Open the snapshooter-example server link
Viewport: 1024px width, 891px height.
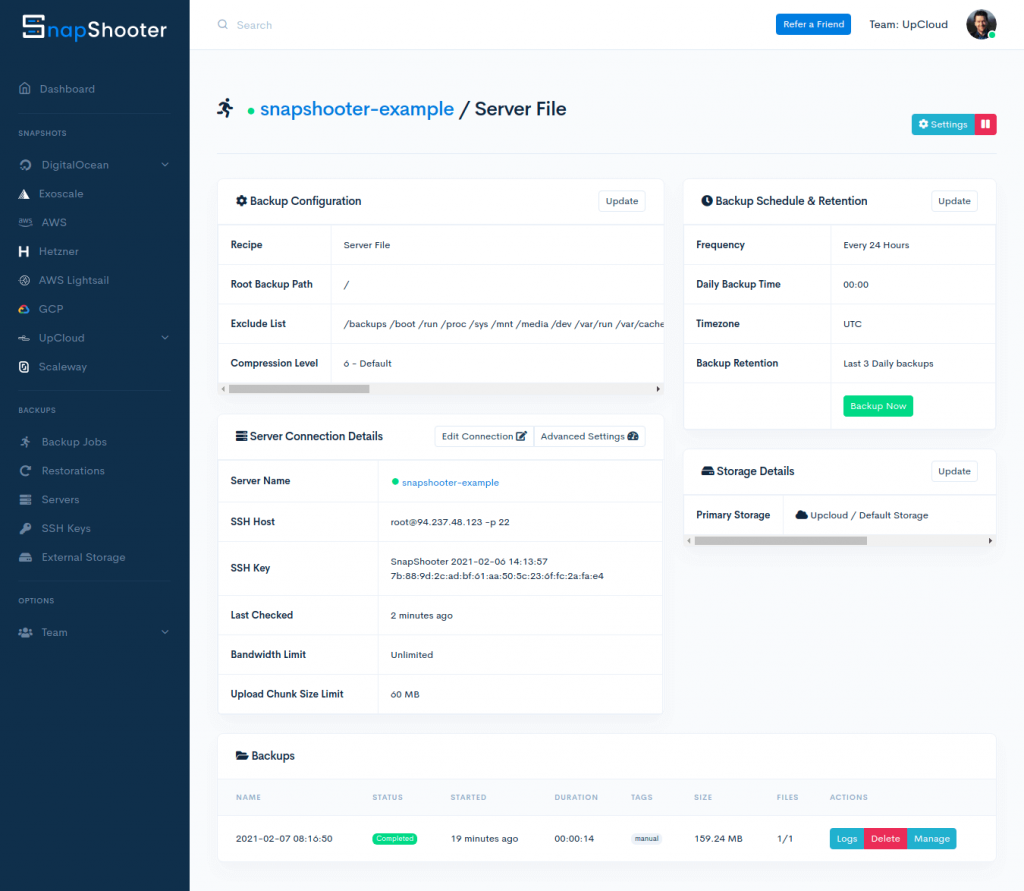(357, 109)
